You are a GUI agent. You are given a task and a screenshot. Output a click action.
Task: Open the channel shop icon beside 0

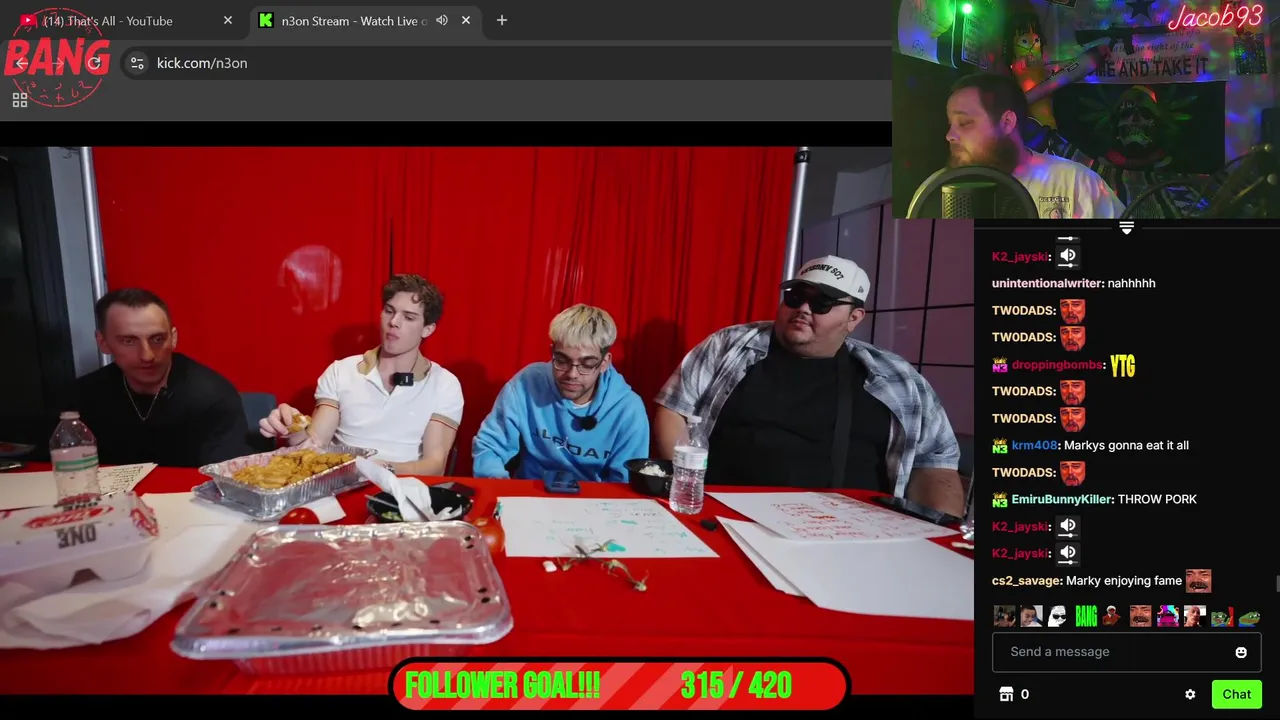[x=1006, y=694]
